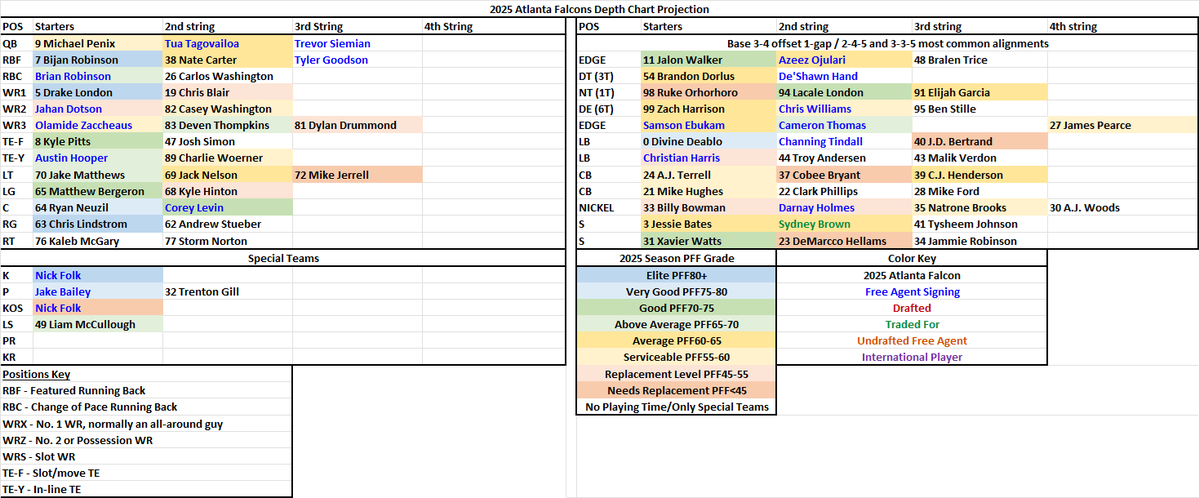Click the 'Corey Levin' cell
The width and height of the screenshot is (1199, 498).
(x=228, y=207)
